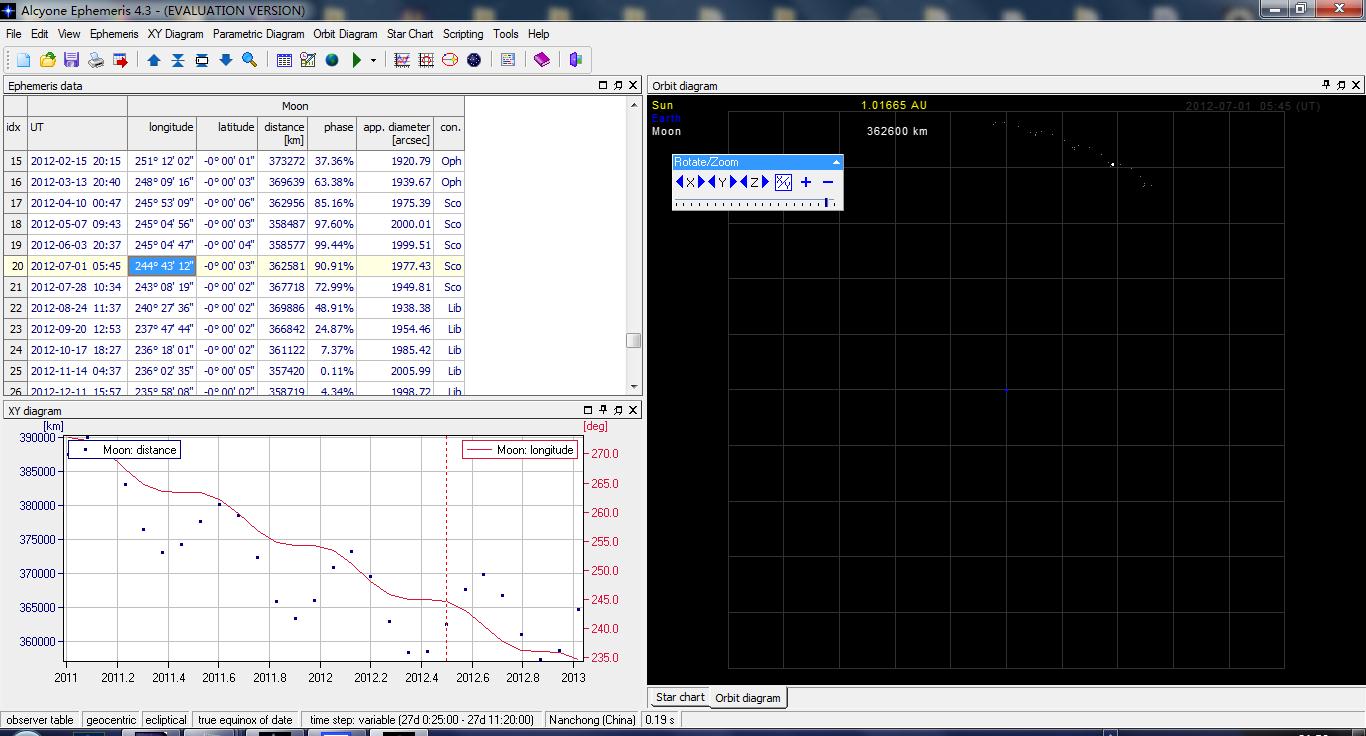The image size is (1366, 736).
Task: Click the purple help book icon
Action: coord(542,60)
